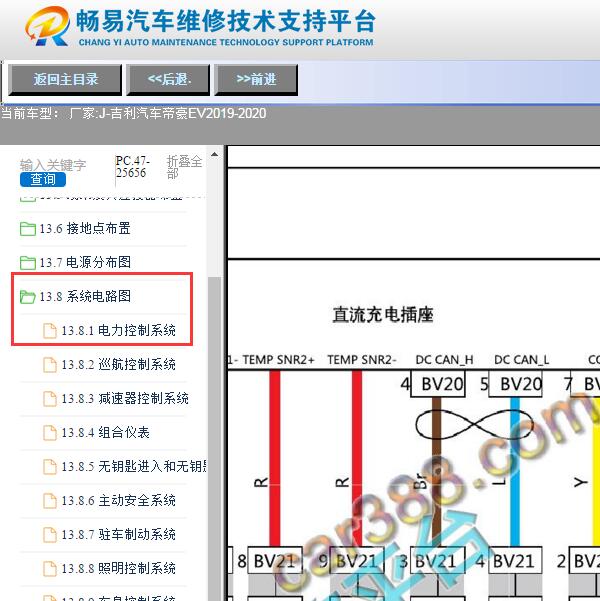600x601 pixels.
Task: Click the BV21 connector box at pin 4
Action: pyautogui.click(x=515, y=561)
